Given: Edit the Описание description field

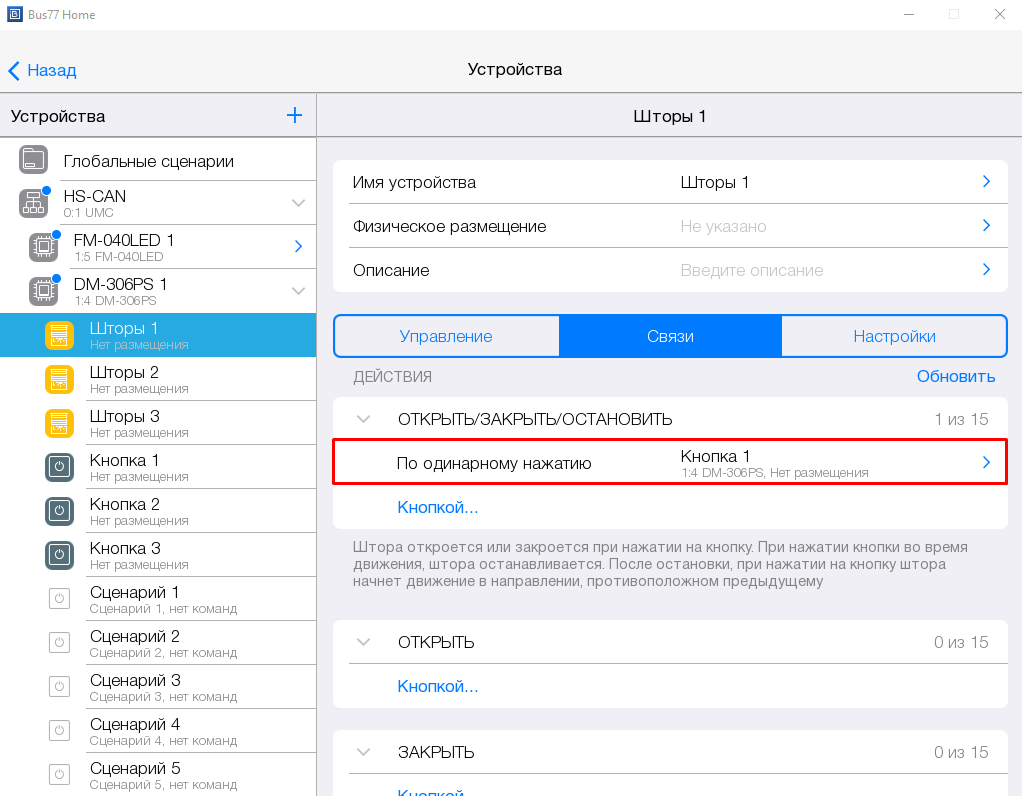Looking at the screenshot, I should pos(751,270).
